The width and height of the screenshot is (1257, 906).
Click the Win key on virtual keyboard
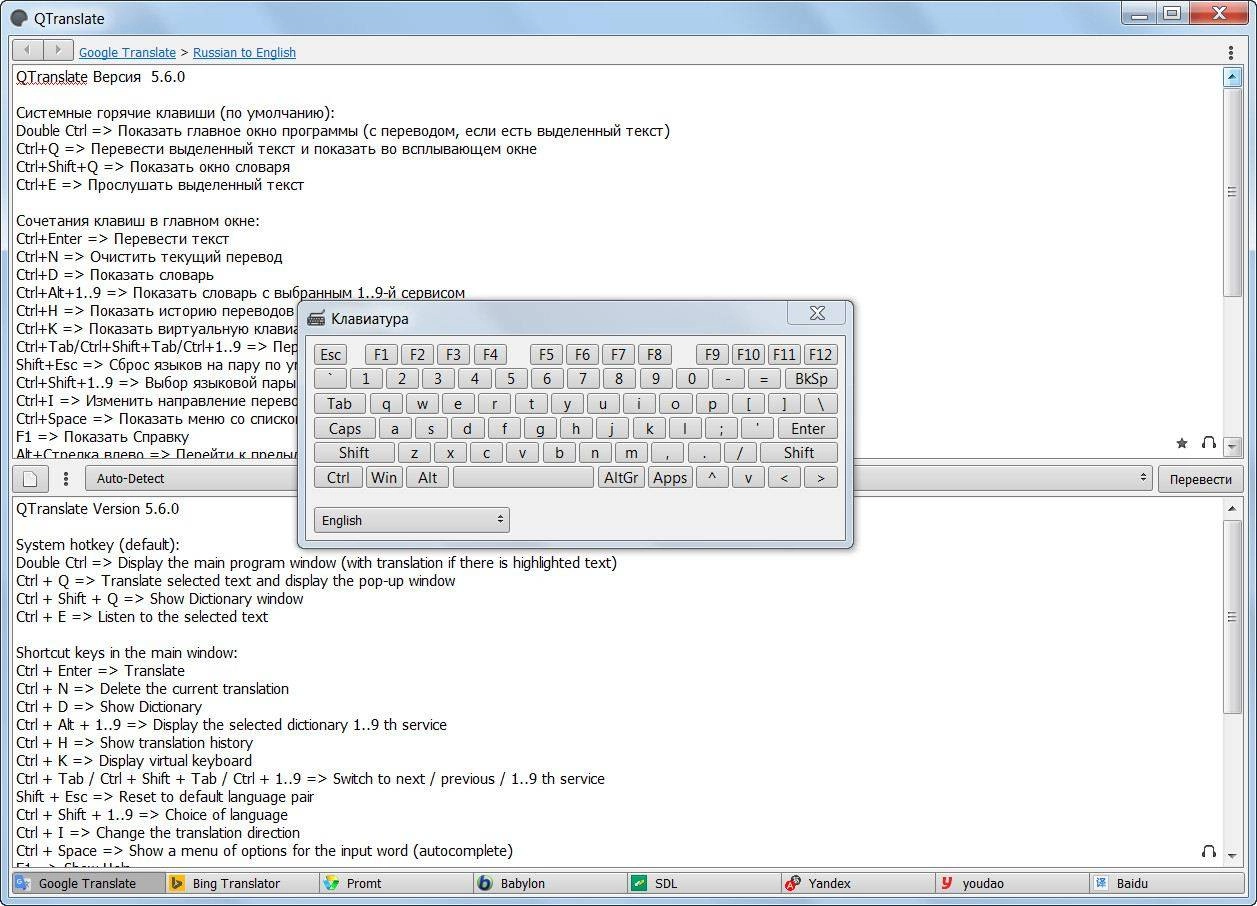tap(384, 477)
